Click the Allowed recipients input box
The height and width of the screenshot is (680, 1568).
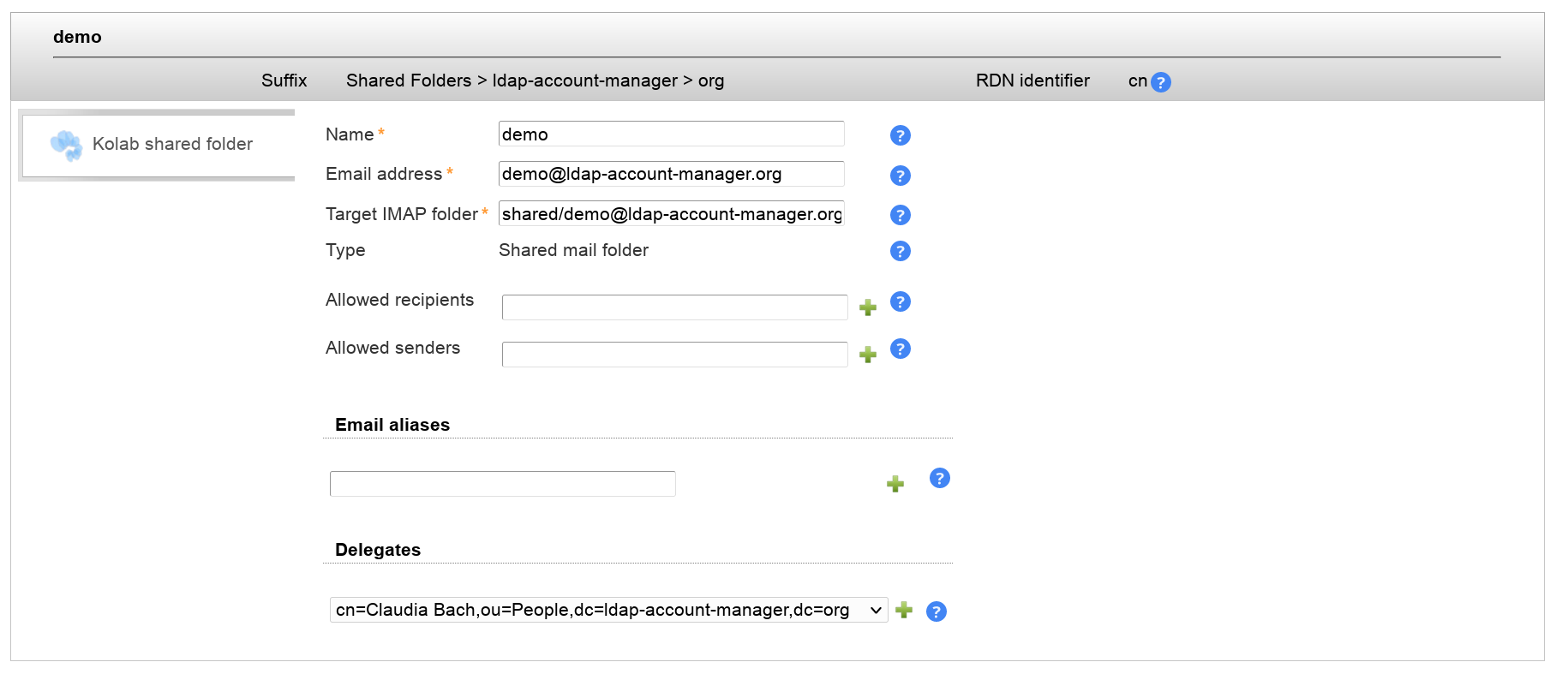click(674, 307)
